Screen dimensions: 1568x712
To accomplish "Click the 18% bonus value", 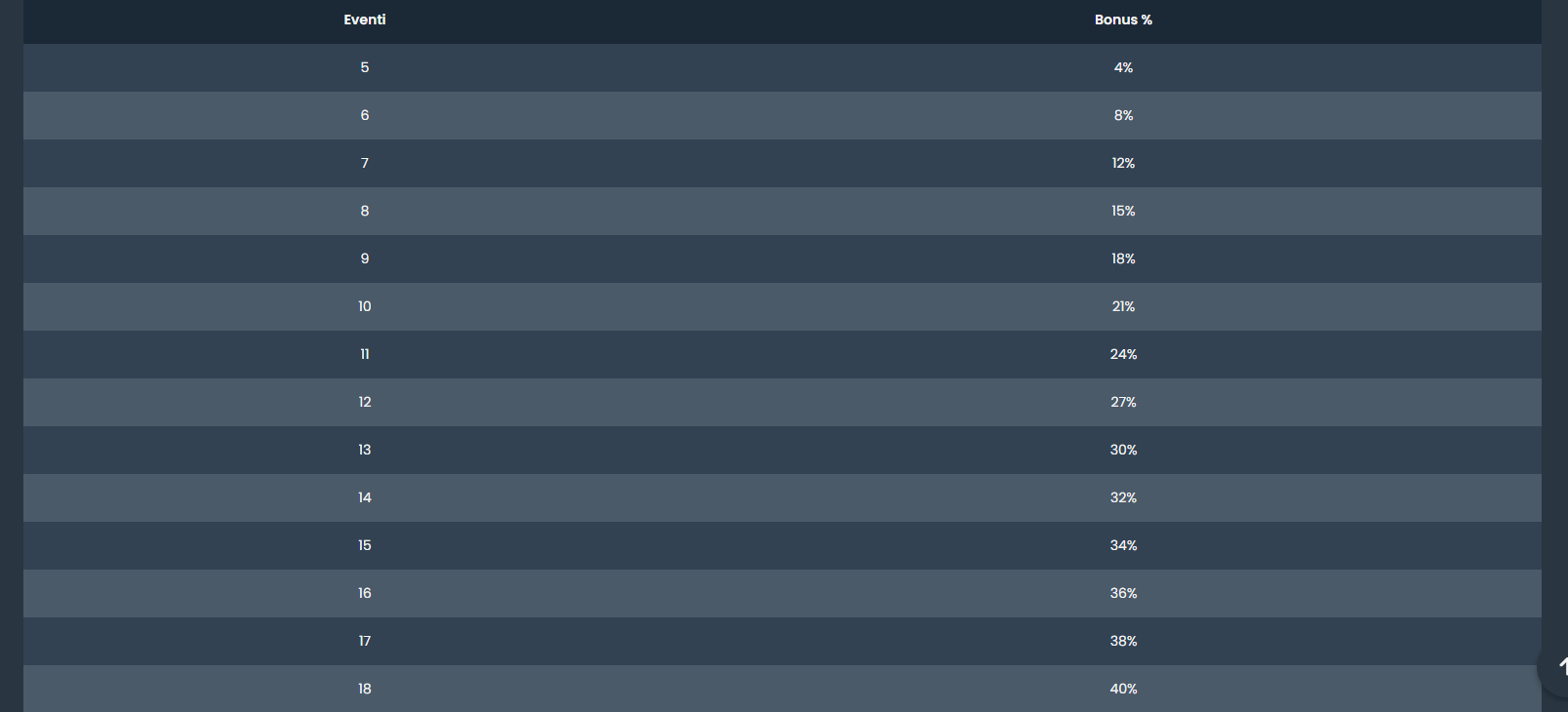I will click(1123, 258).
